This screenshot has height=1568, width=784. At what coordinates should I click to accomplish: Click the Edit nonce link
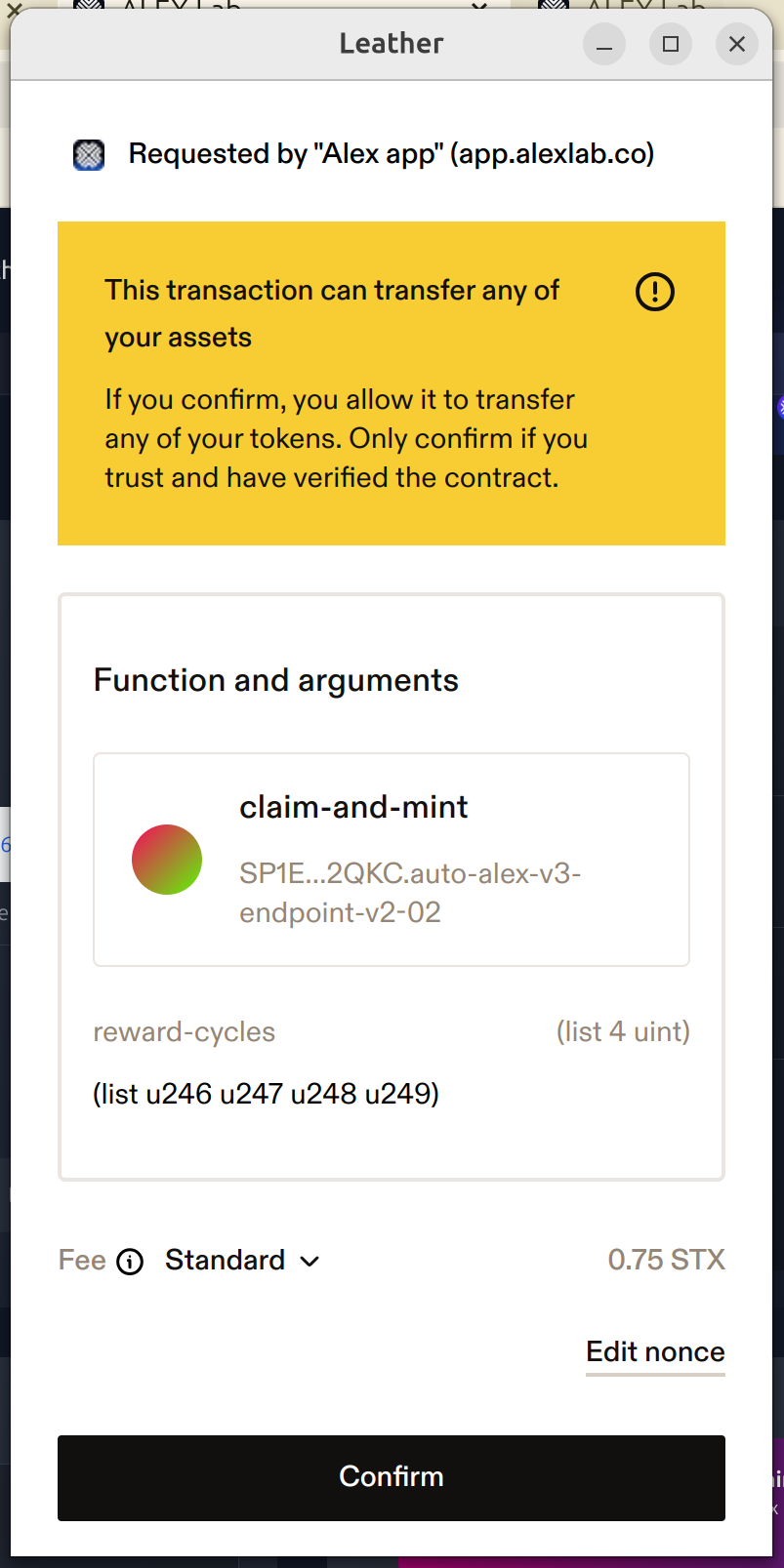[x=655, y=1352]
